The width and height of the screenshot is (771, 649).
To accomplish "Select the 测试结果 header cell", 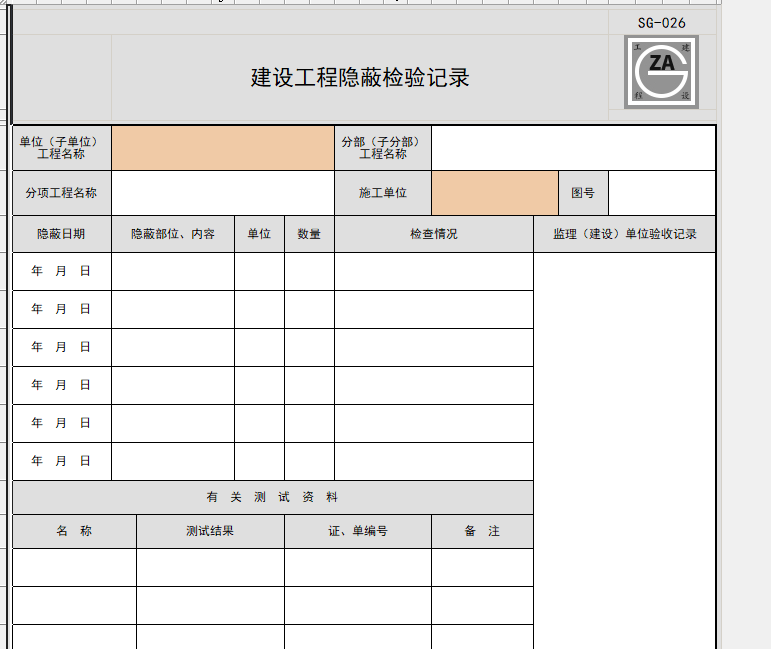I will (210, 531).
